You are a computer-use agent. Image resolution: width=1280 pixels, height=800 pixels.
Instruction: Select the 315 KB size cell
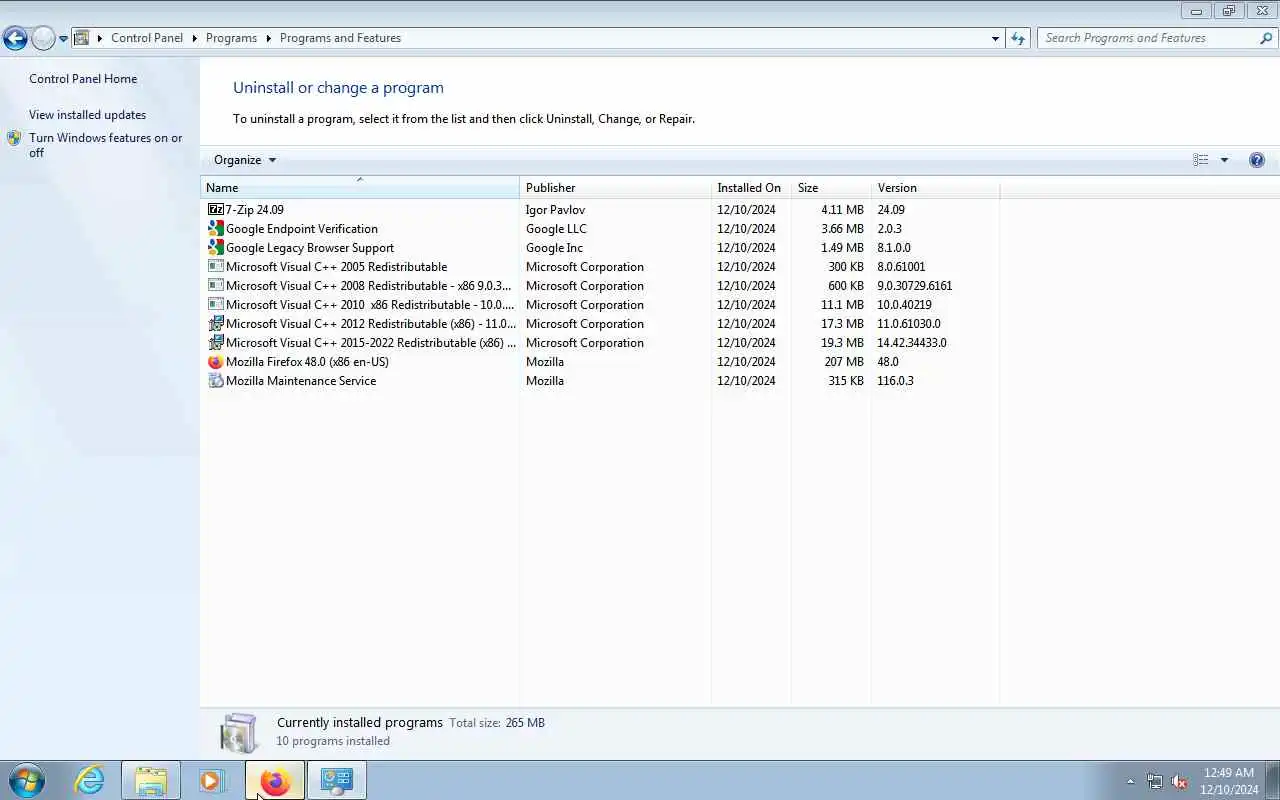pos(846,381)
